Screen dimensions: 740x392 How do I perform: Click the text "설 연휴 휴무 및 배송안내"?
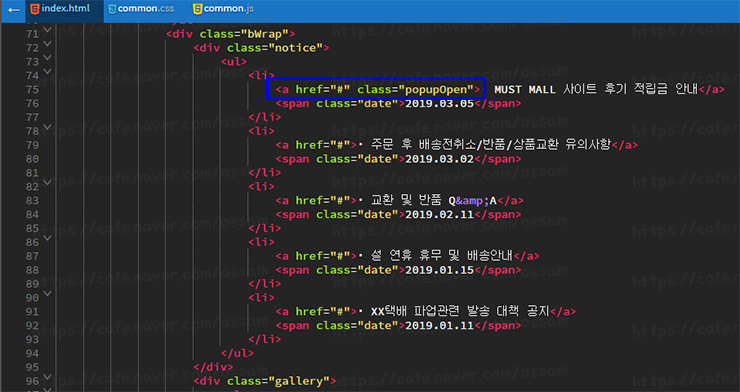click(x=442, y=256)
